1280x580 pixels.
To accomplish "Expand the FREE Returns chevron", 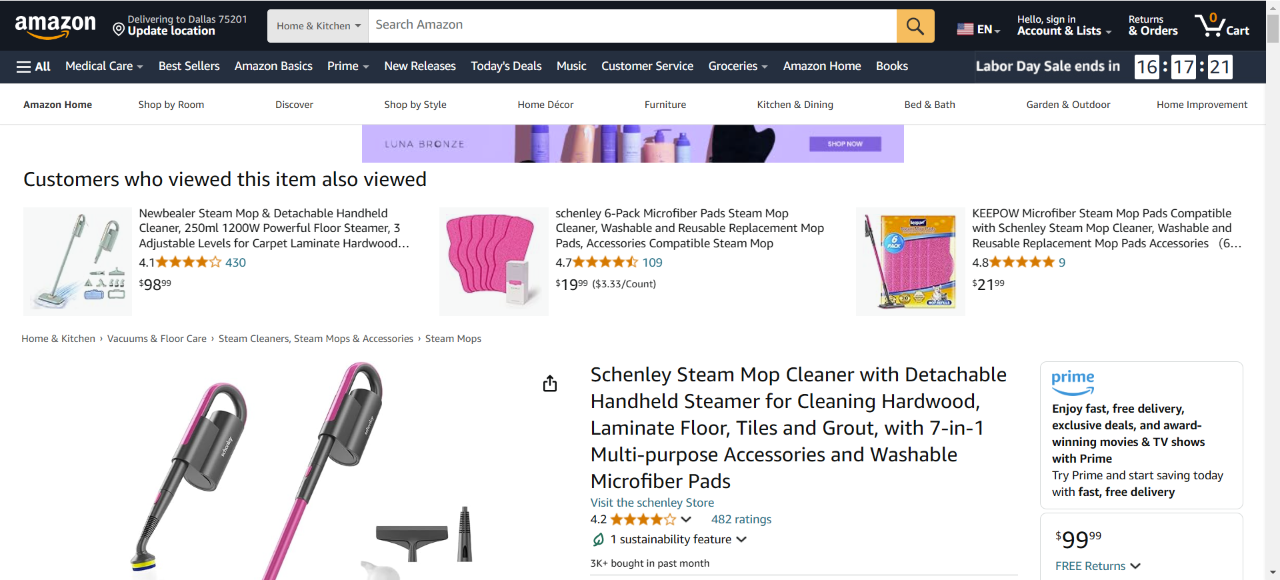I will click(x=1135, y=566).
